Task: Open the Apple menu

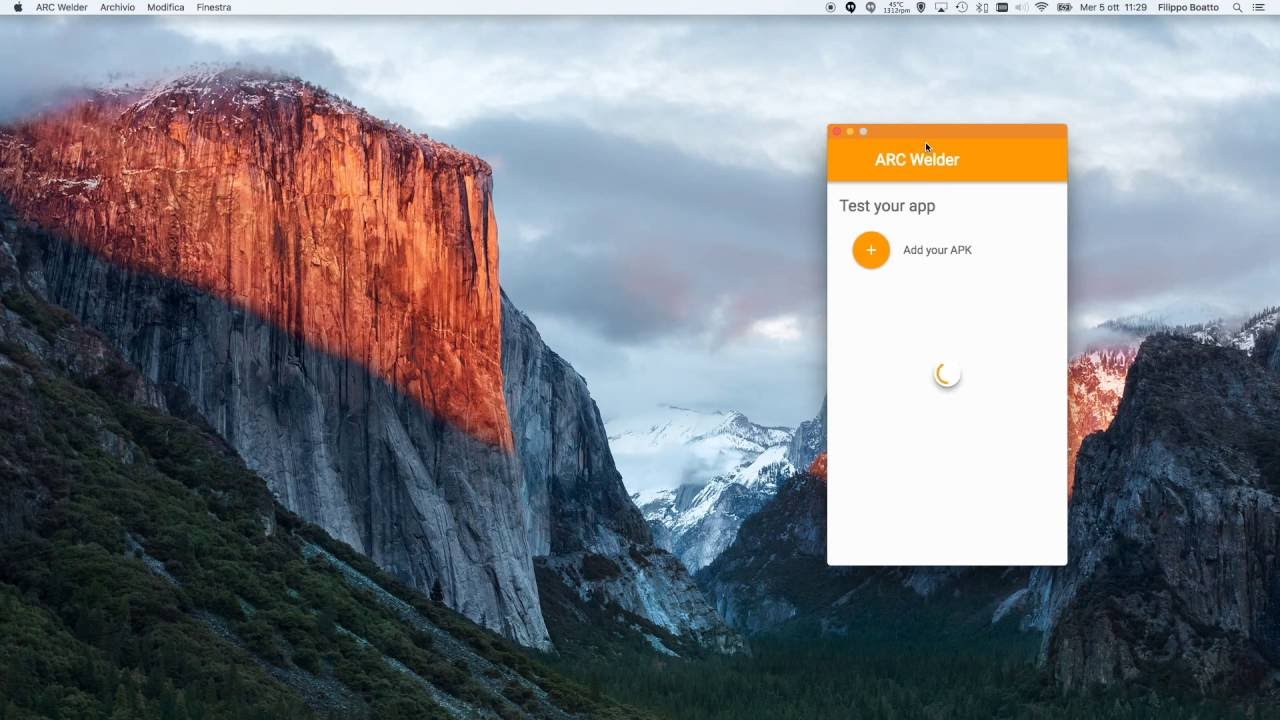Action: coord(17,7)
